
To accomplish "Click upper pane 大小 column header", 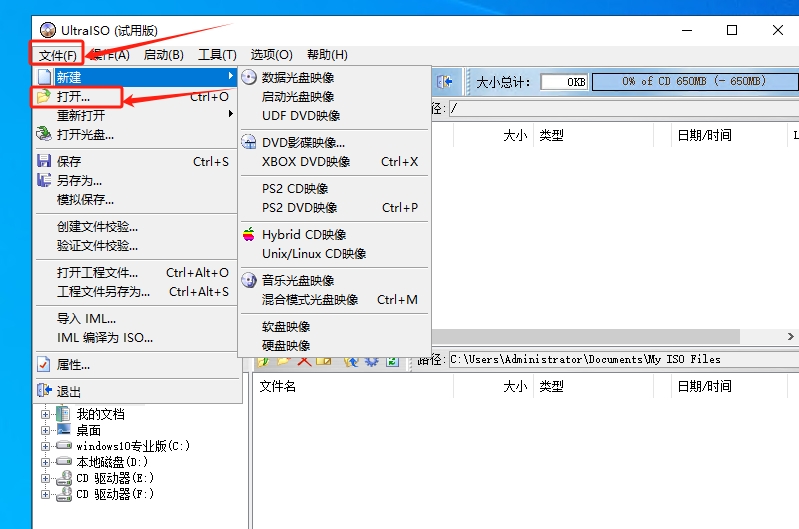I will click(493, 135).
